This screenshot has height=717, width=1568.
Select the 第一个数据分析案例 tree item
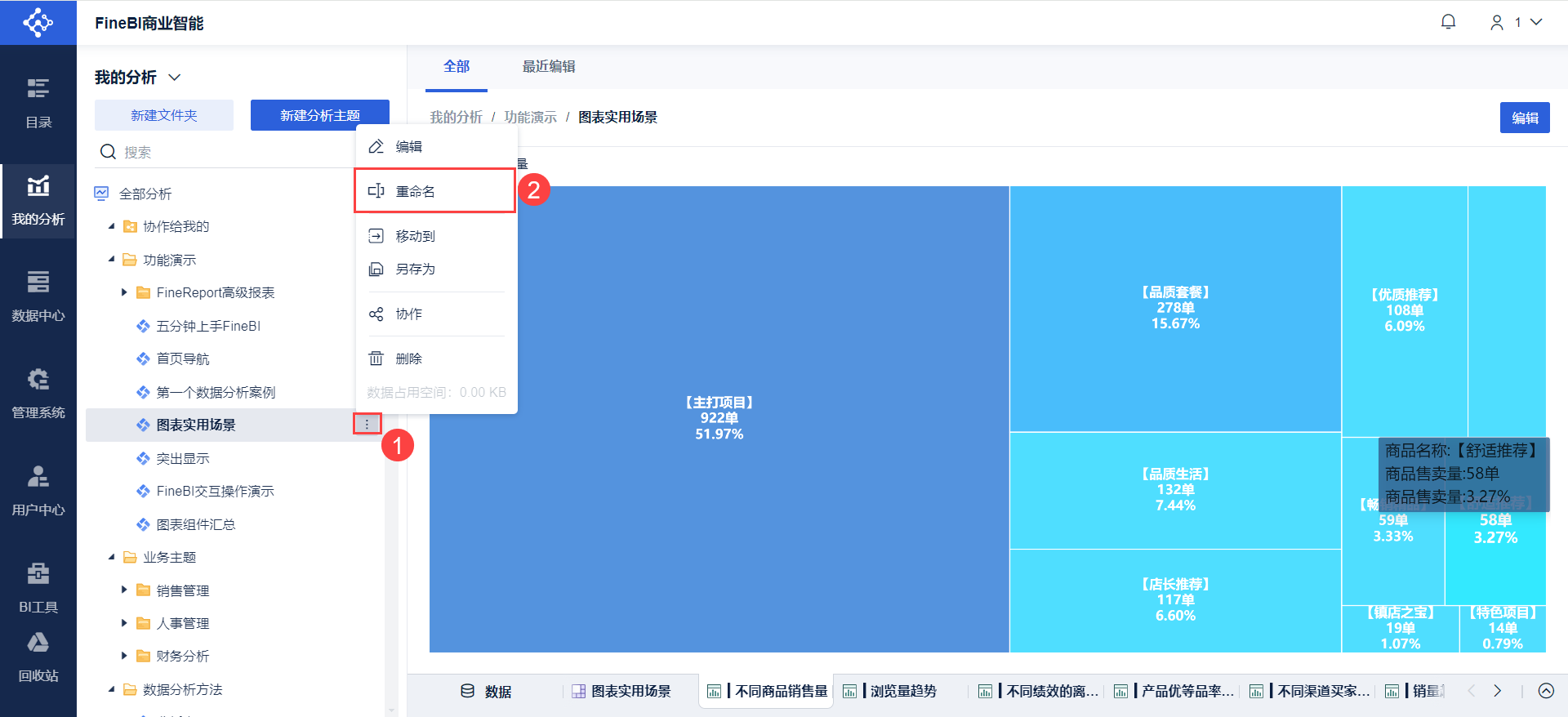click(x=216, y=392)
